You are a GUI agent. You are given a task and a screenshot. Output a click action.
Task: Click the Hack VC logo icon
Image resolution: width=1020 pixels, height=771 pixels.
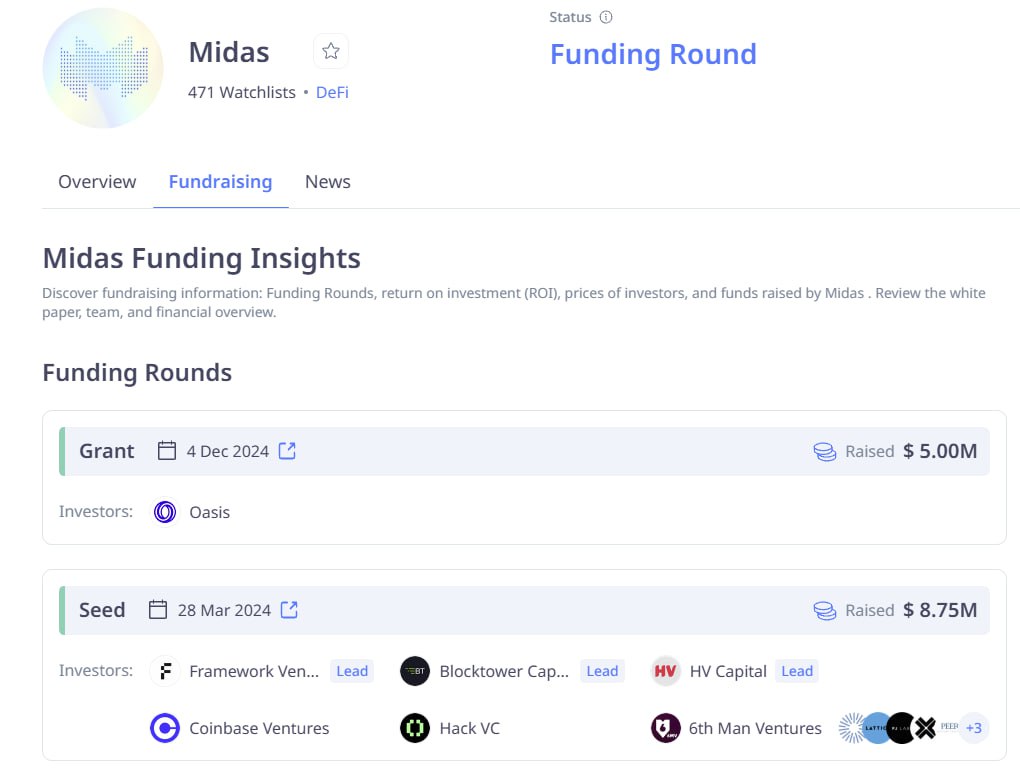[415, 728]
